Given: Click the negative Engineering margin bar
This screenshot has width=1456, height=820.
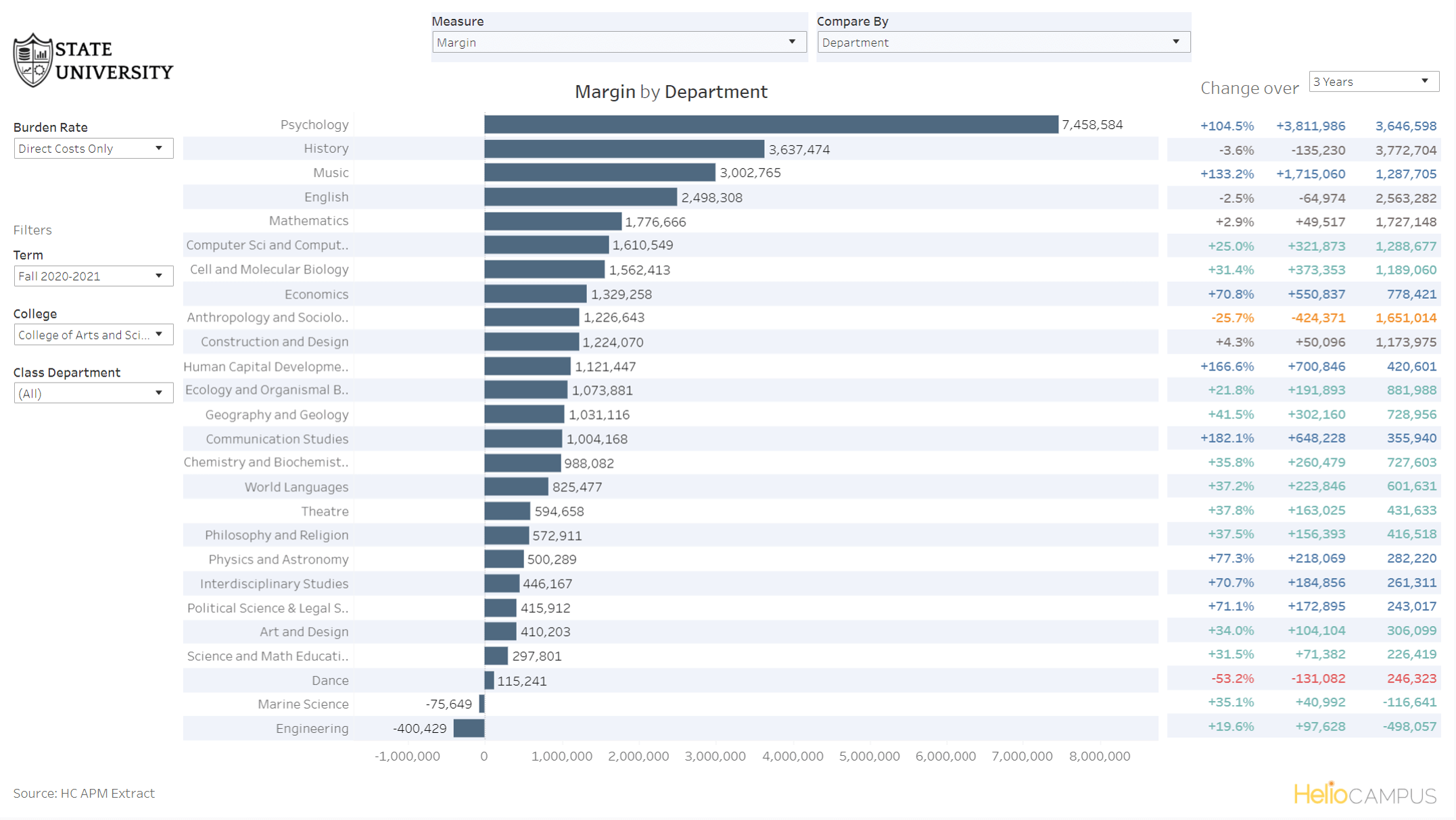Looking at the screenshot, I should pos(469,728).
